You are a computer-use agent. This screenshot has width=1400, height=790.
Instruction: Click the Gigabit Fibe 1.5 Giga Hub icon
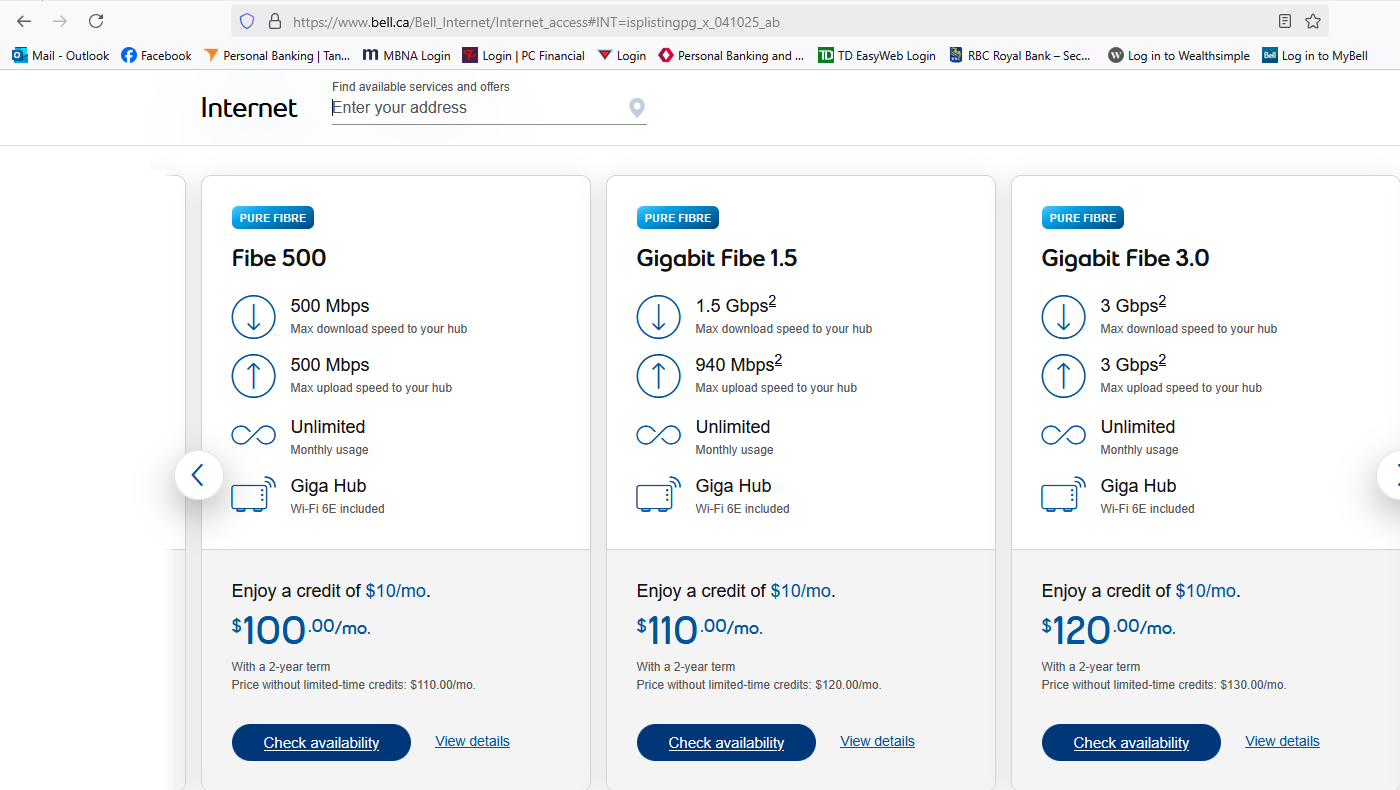pyautogui.click(x=658, y=494)
